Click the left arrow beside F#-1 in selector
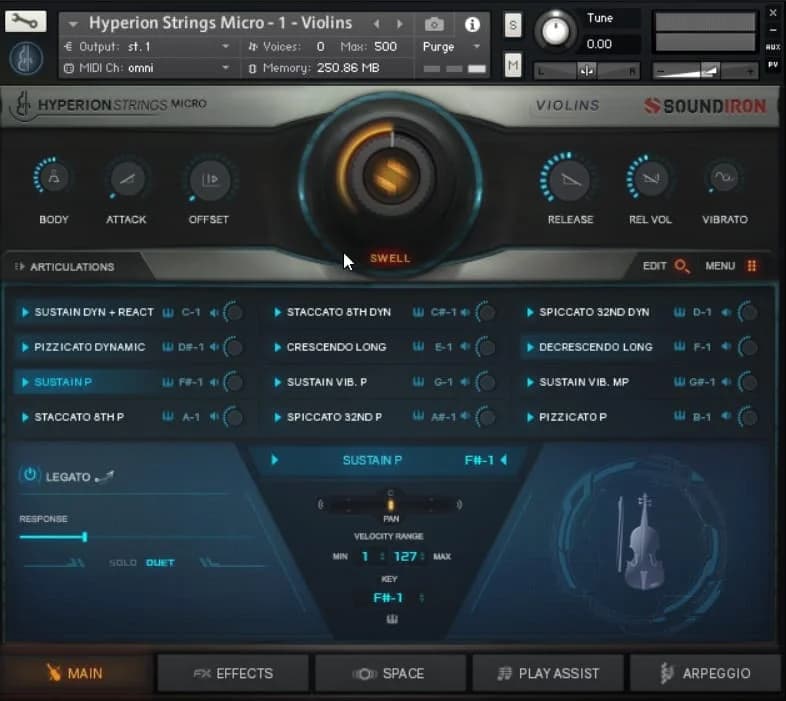 [x=504, y=460]
